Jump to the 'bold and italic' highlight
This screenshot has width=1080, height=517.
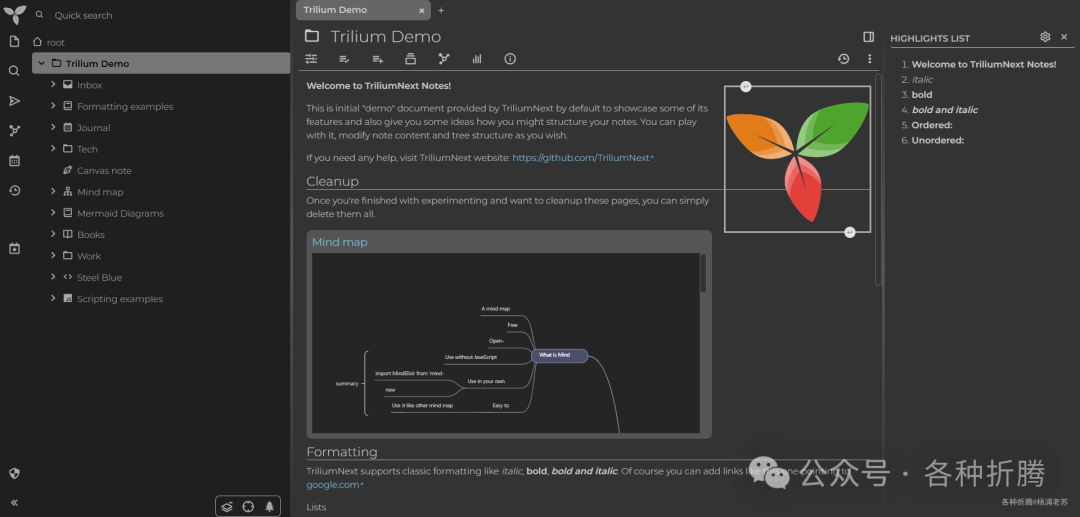coord(944,109)
